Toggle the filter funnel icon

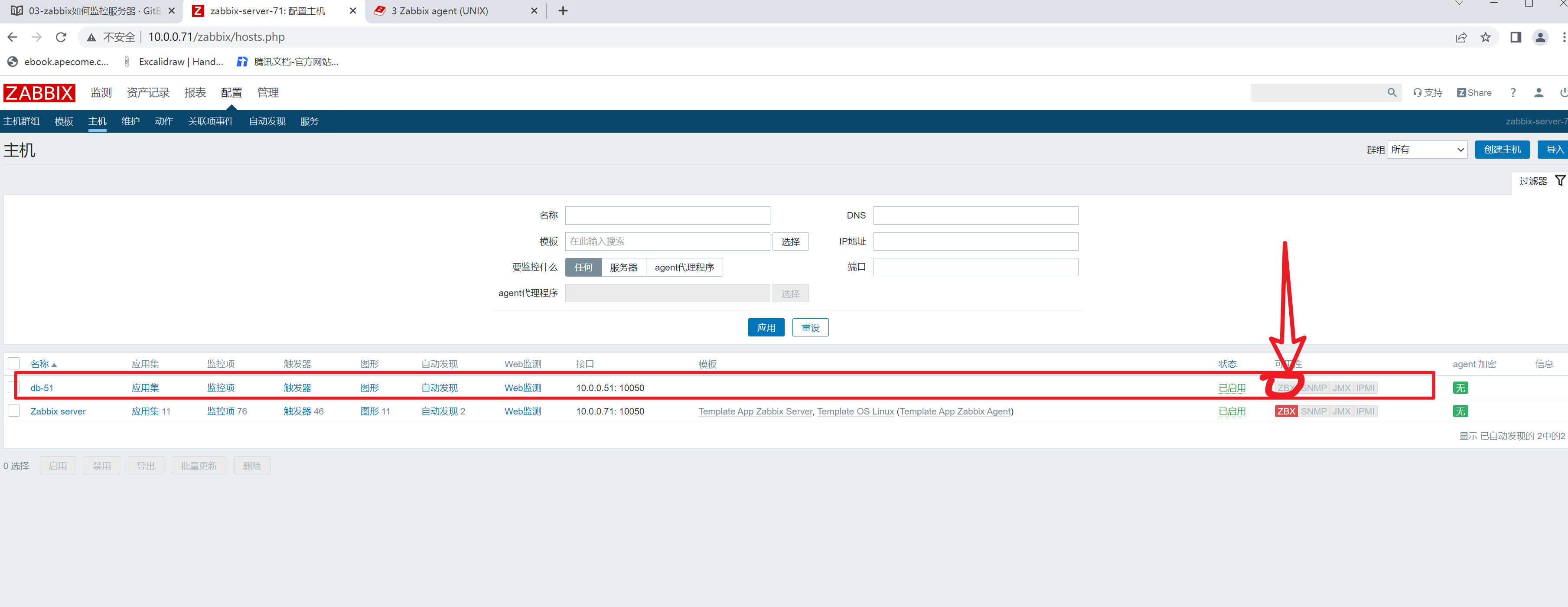coord(1559,181)
